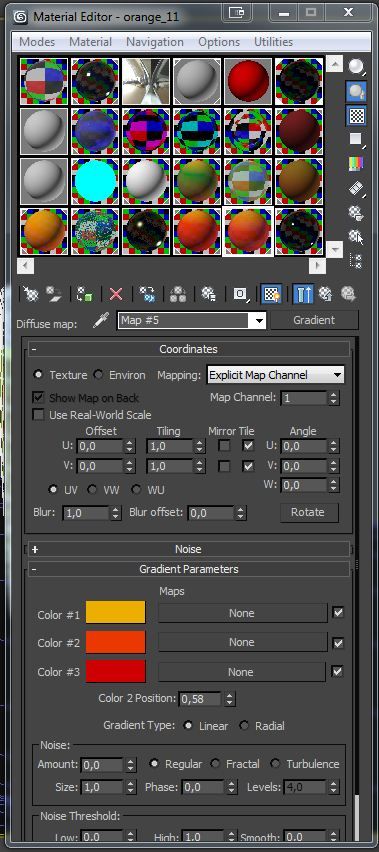This screenshot has width=379, height=852.
Task: Open Material Editor Options icon
Action: click(x=356, y=212)
